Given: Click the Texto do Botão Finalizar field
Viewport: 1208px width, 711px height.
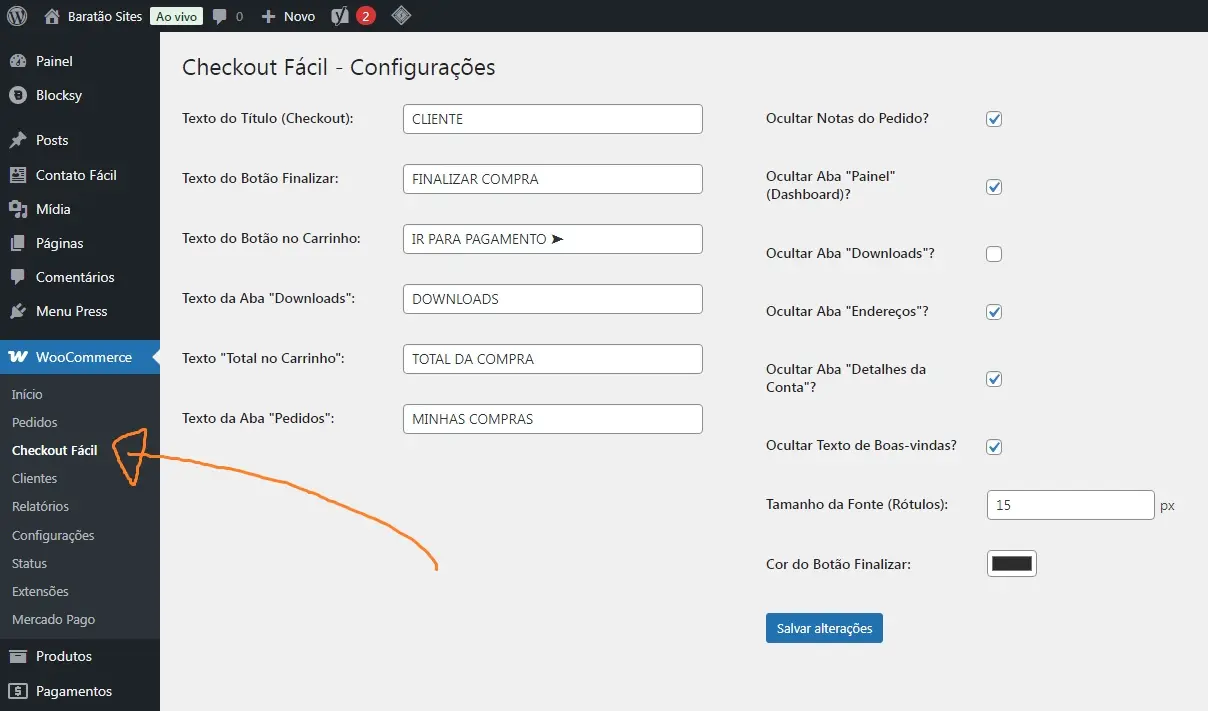Looking at the screenshot, I should [552, 179].
